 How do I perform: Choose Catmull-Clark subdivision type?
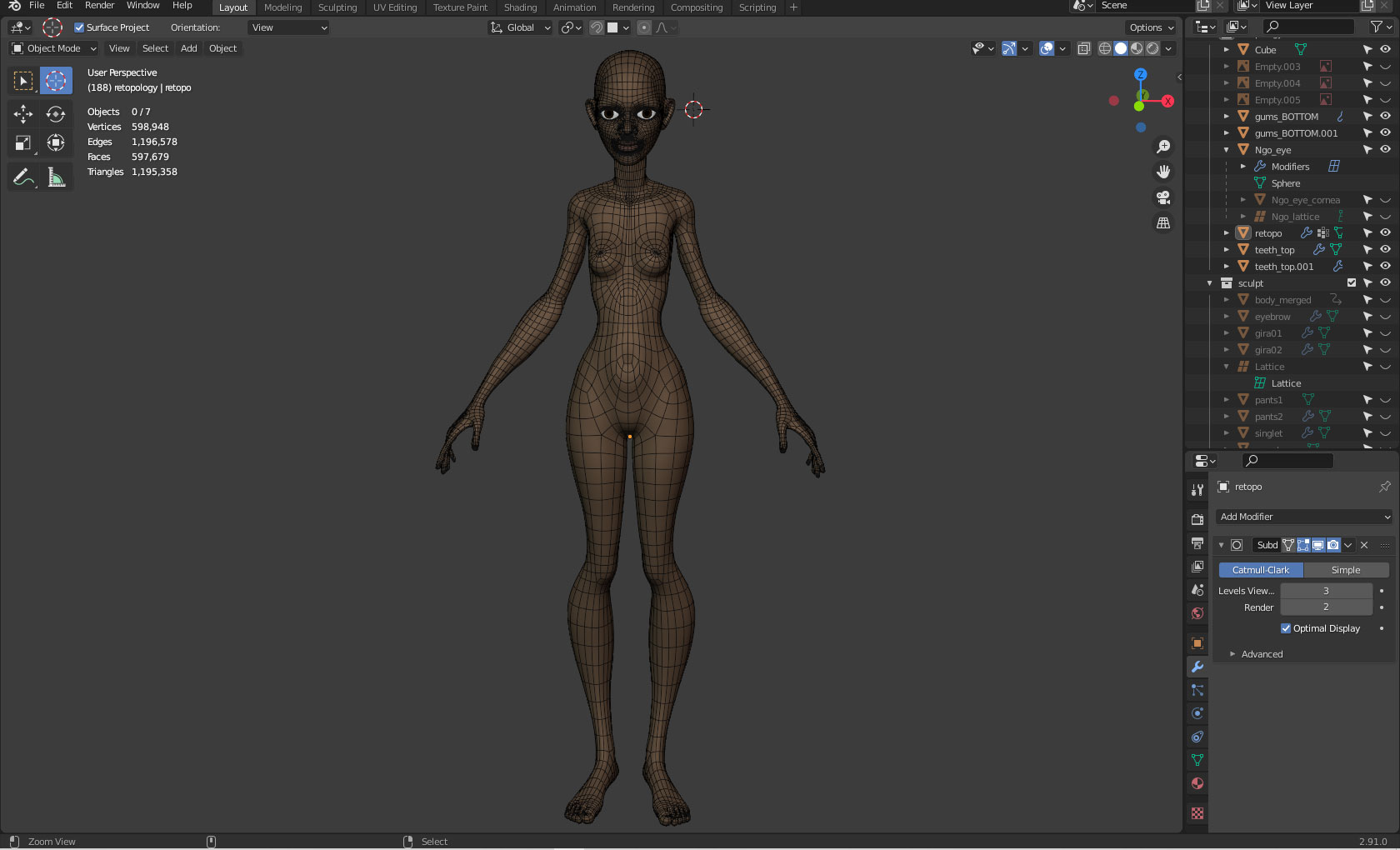pyautogui.click(x=1261, y=570)
